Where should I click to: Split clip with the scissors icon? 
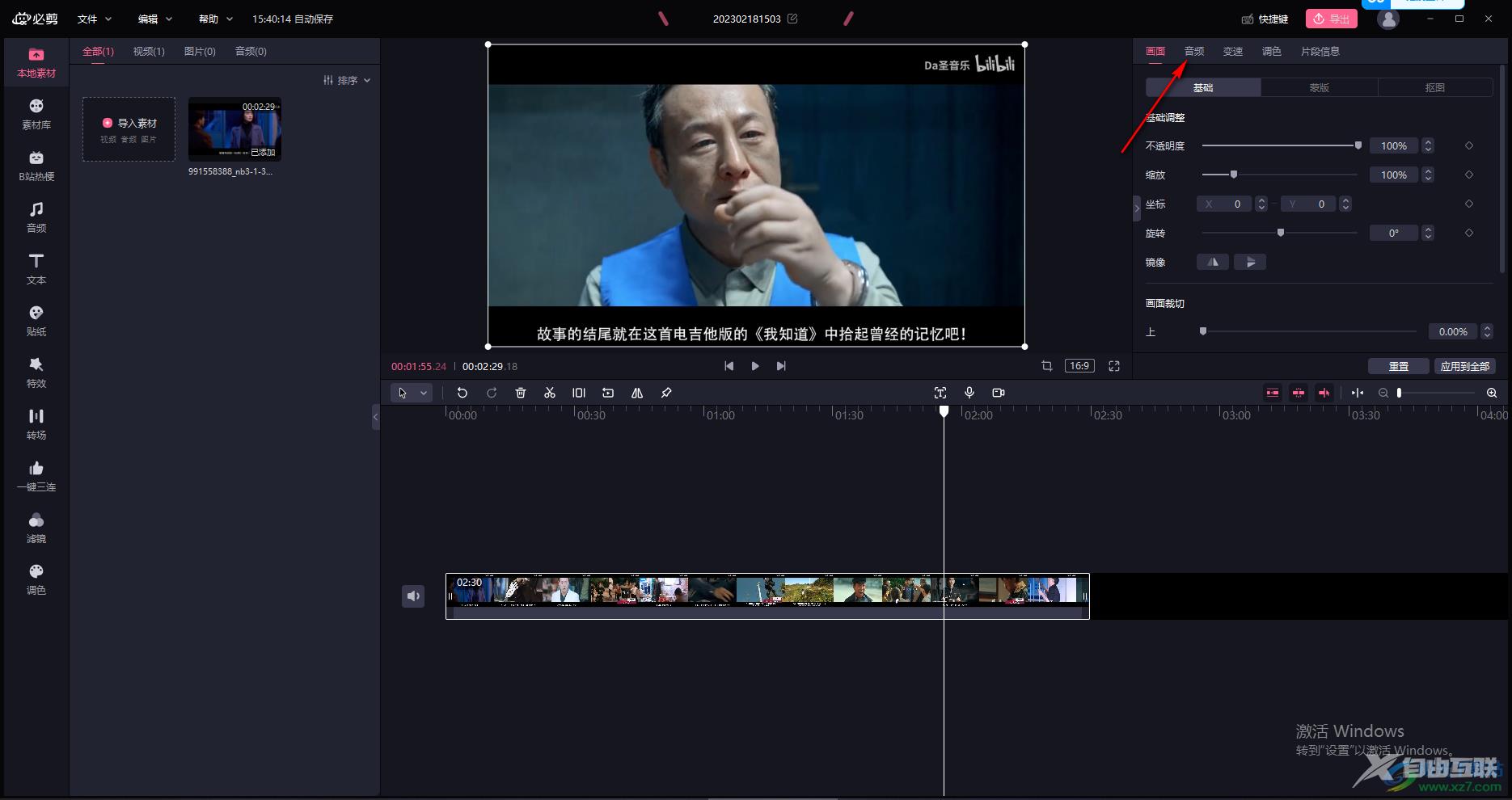(x=550, y=393)
